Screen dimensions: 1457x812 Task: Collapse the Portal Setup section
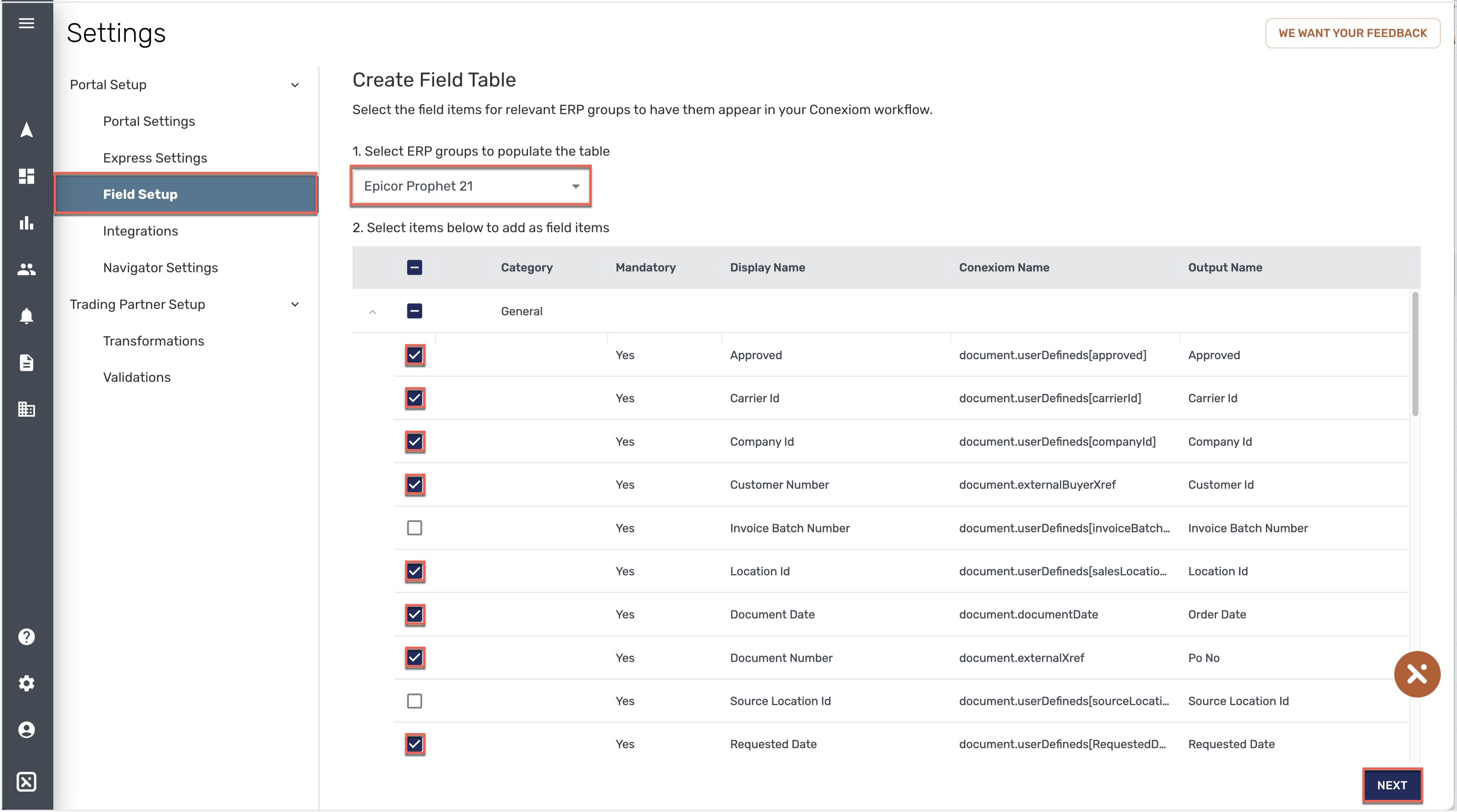[295, 85]
